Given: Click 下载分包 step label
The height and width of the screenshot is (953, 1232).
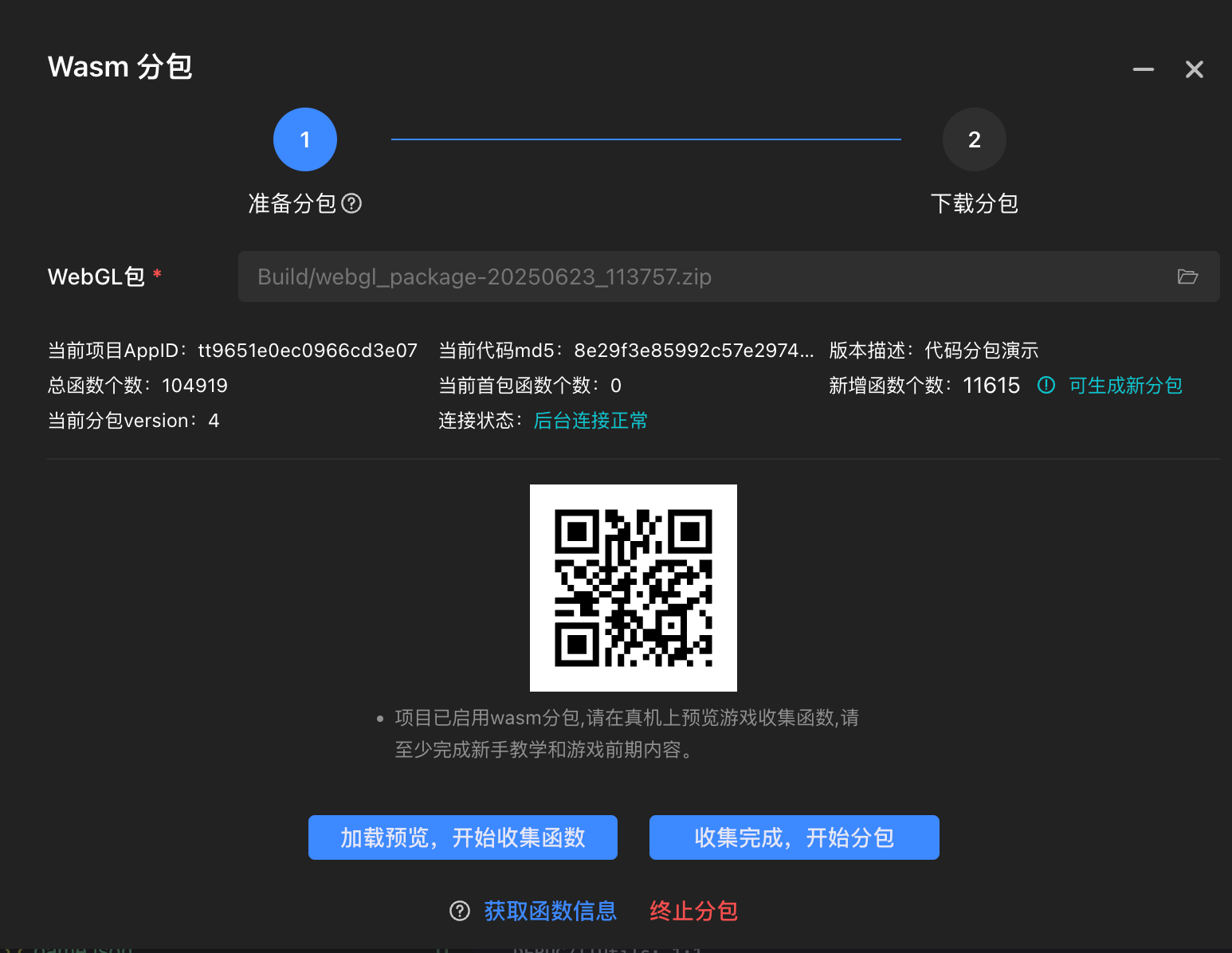Looking at the screenshot, I should coord(974,204).
